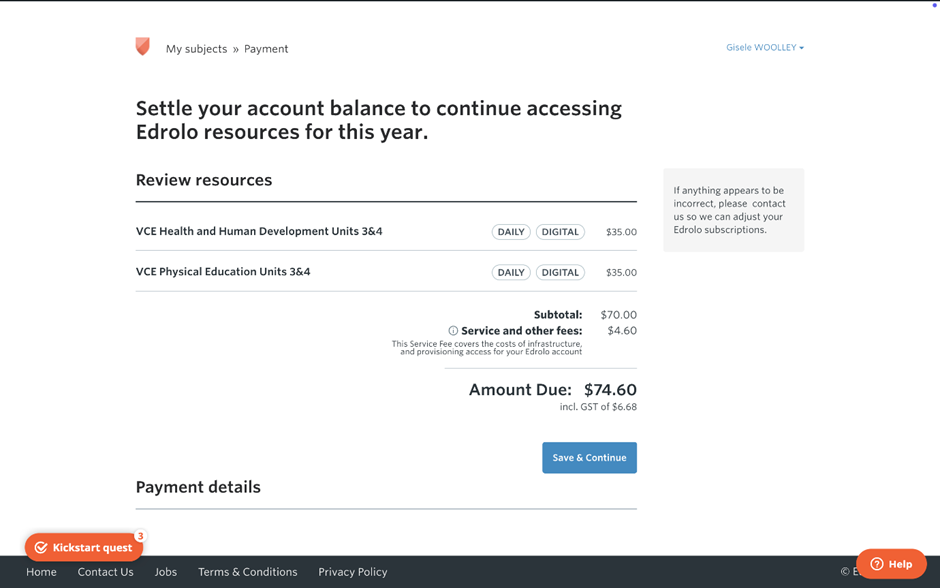The image size is (940, 588).
Task: Visit the Jobs footer link
Action: click(166, 572)
